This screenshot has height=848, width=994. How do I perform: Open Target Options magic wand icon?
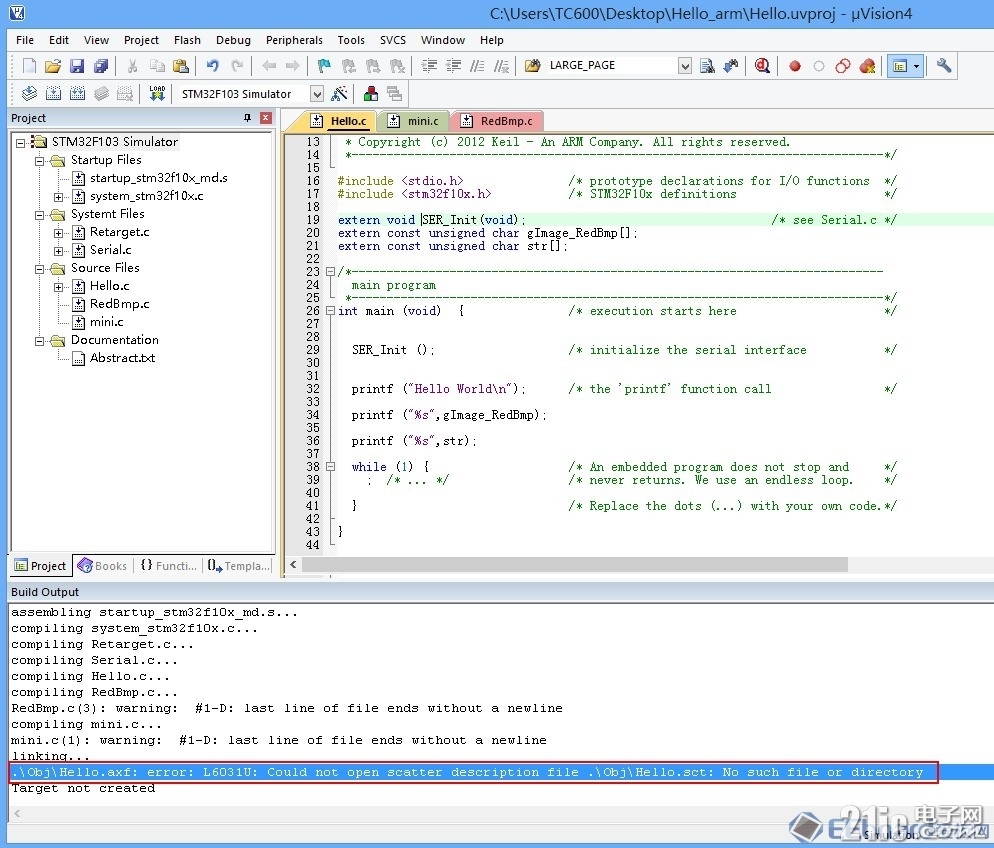click(x=340, y=94)
